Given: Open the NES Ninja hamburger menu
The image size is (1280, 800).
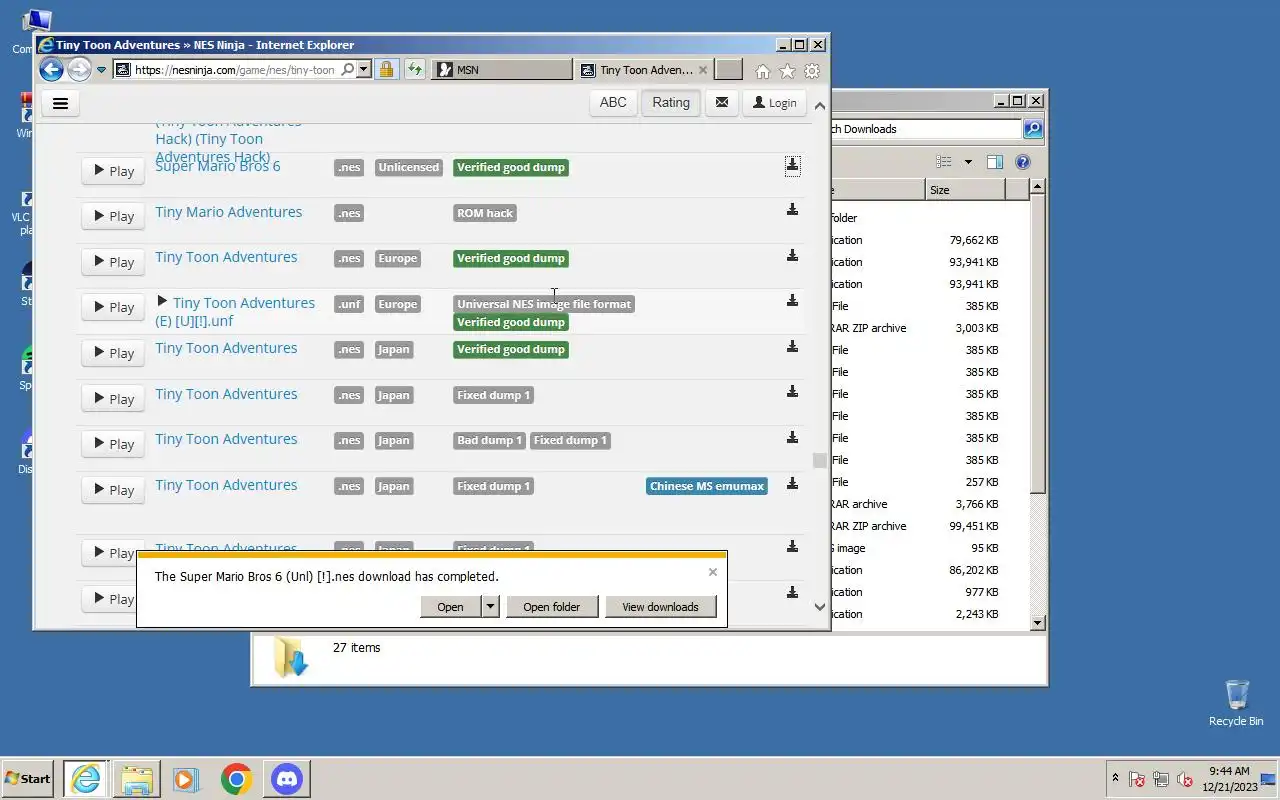Looking at the screenshot, I should pos(60,103).
